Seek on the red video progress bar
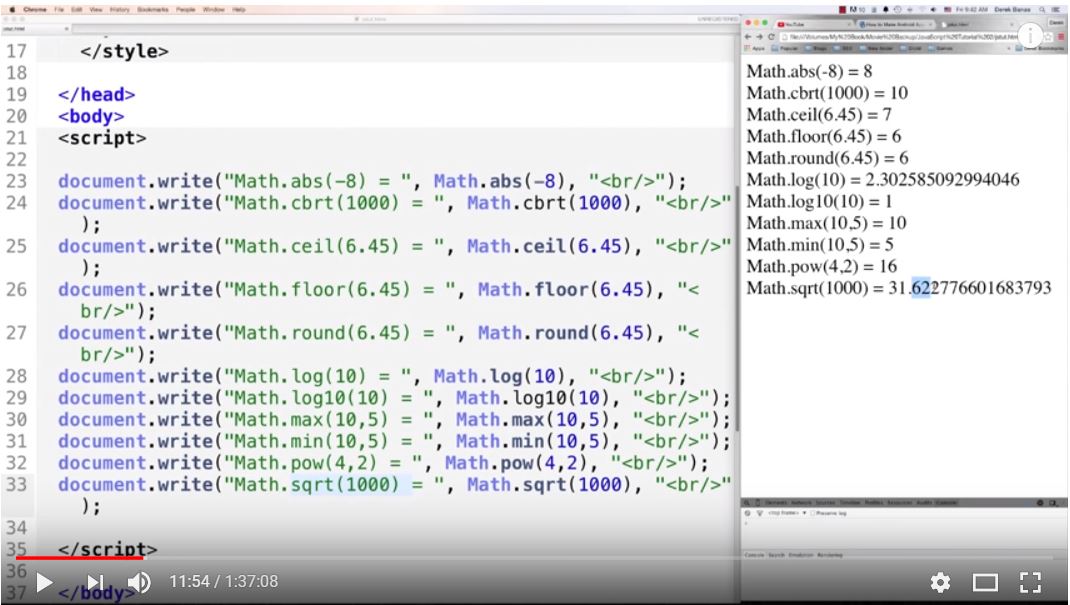 (79, 557)
